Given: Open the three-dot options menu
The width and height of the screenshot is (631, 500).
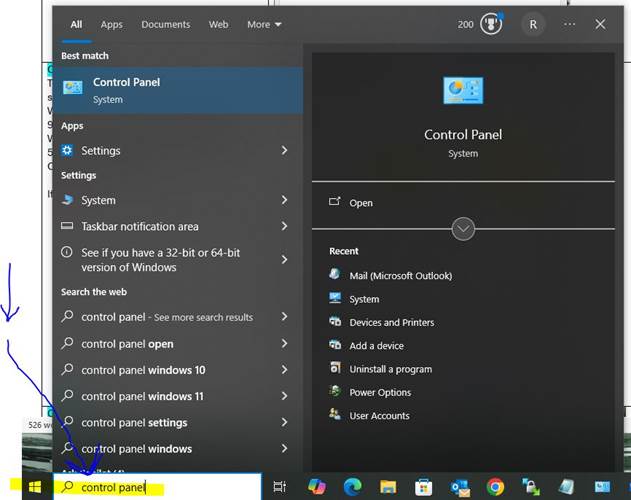Looking at the screenshot, I should (569, 24).
